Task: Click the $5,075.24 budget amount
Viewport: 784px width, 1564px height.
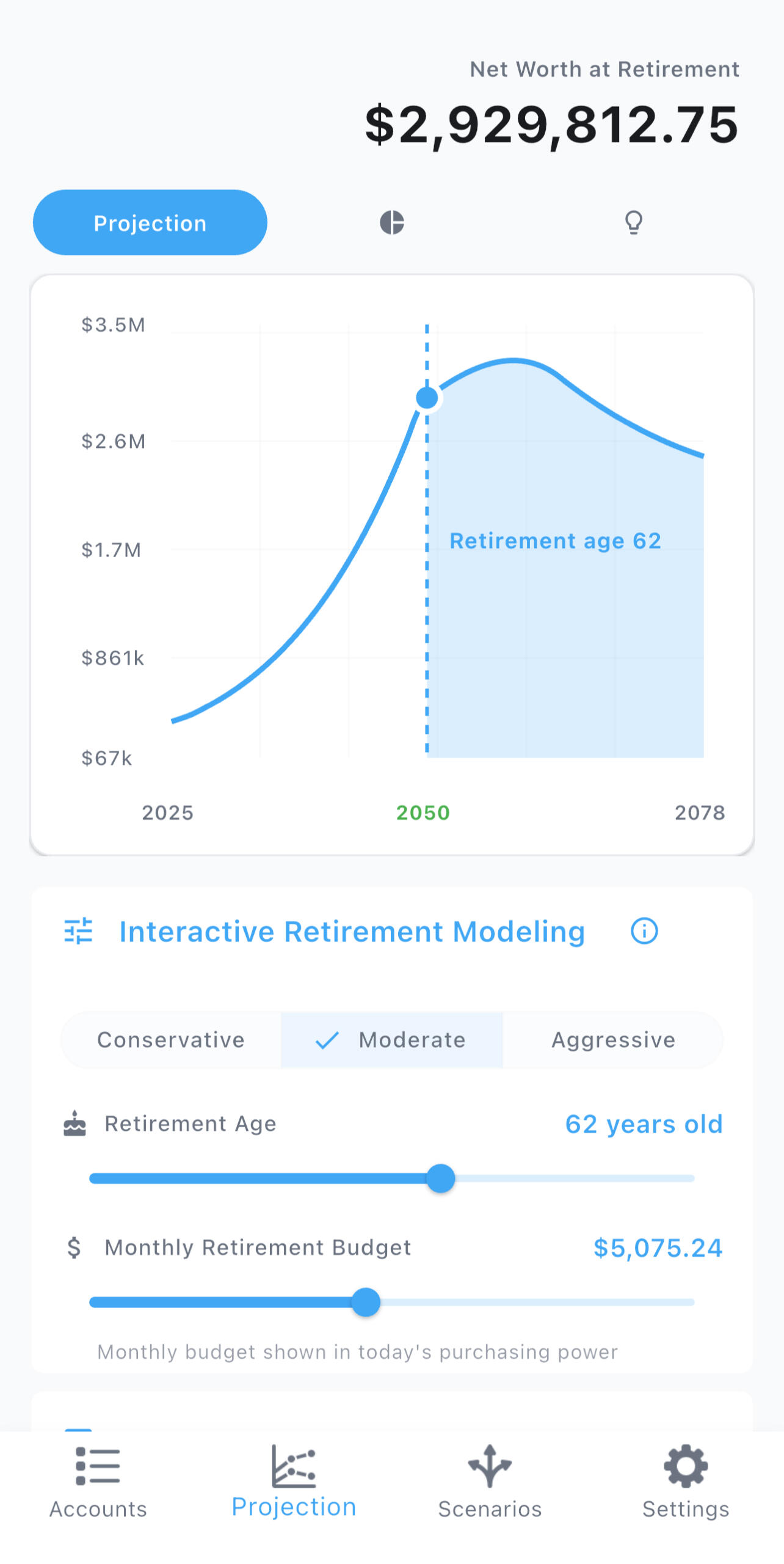Action: click(x=658, y=1248)
